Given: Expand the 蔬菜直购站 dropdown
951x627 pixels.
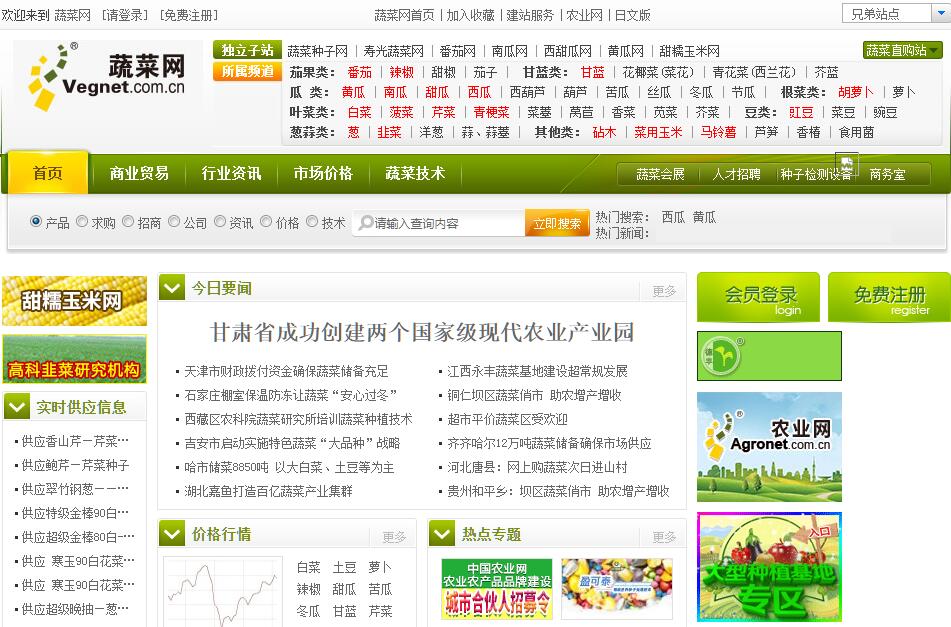Looking at the screenshot, I should pos(902,50).
